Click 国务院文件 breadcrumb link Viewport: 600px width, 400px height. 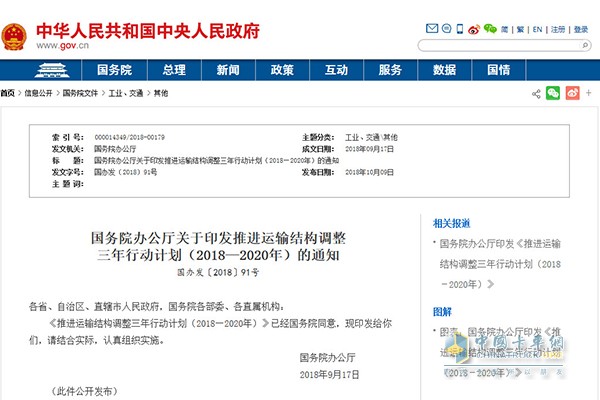[x=79, y=93]
